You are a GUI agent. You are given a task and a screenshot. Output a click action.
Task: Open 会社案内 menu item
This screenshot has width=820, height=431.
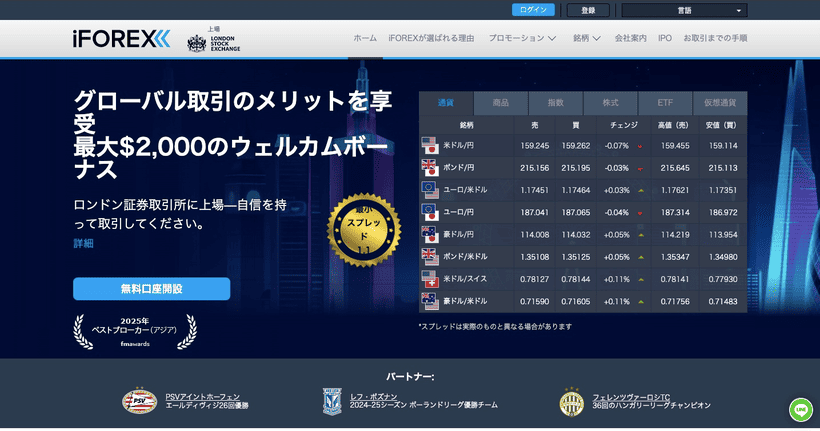coord(630,38)
